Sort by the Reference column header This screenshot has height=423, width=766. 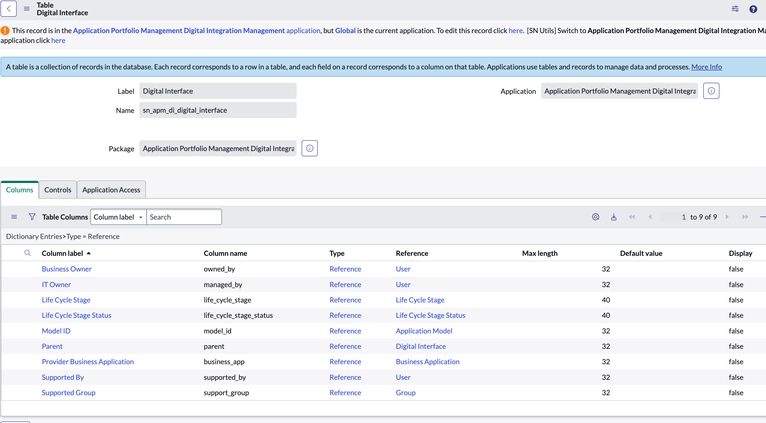coord(412,253)
